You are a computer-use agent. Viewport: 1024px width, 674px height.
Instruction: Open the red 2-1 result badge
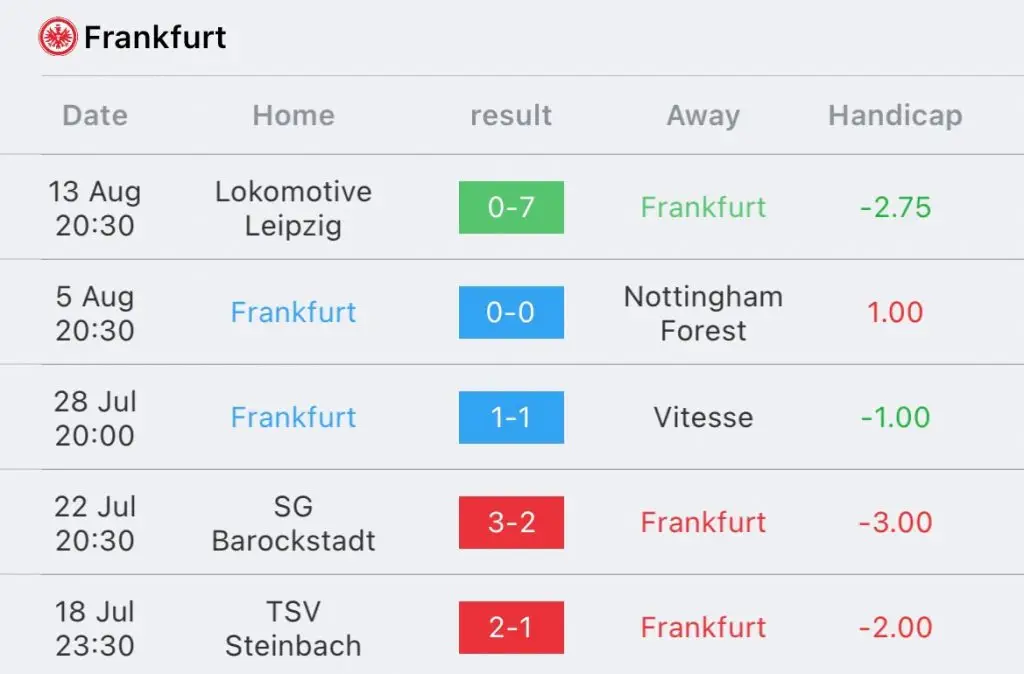511,628
